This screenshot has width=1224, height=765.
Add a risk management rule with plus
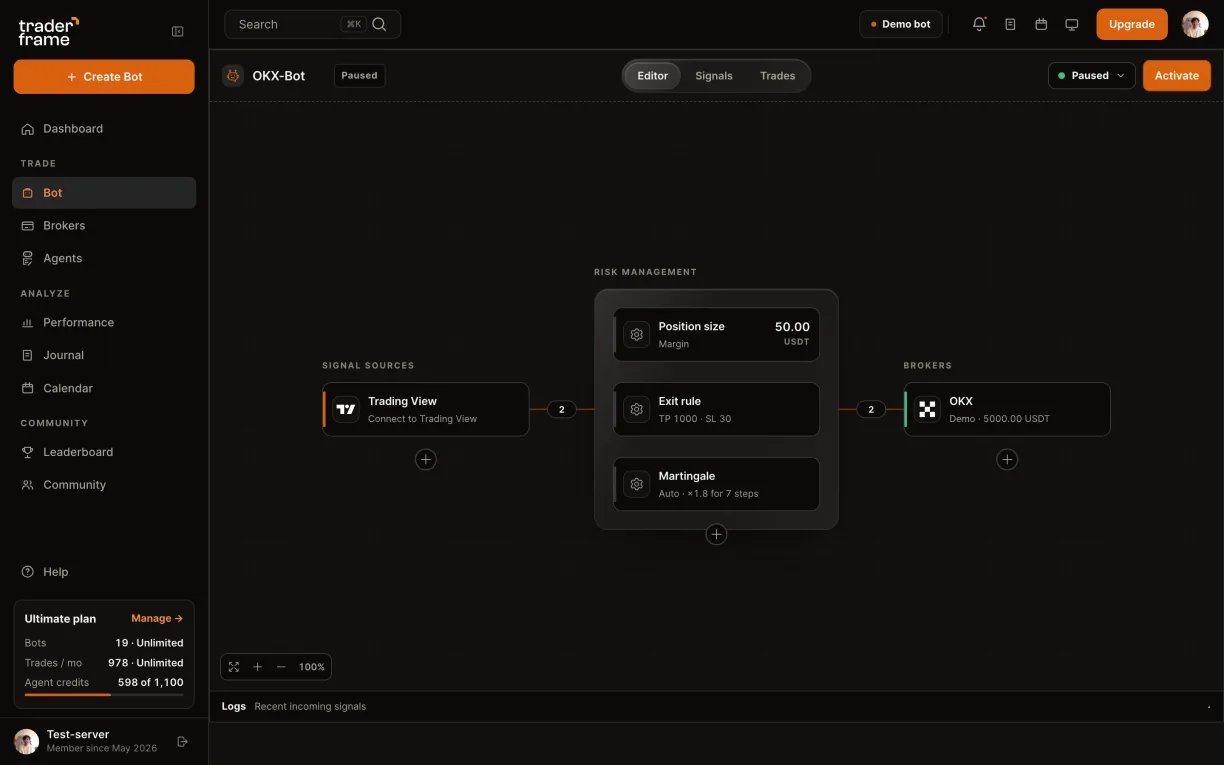[x=716, y=534]
